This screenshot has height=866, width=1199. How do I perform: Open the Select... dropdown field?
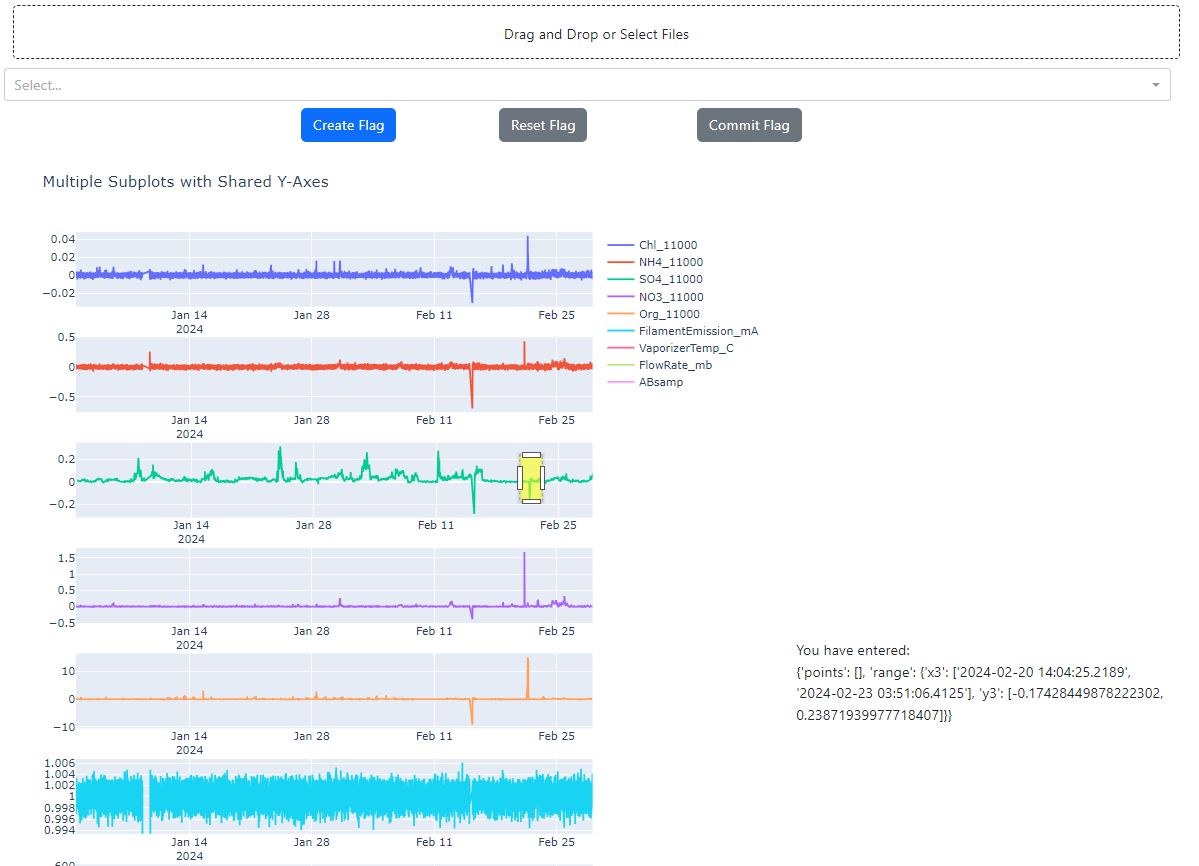[x=580, y=85]
